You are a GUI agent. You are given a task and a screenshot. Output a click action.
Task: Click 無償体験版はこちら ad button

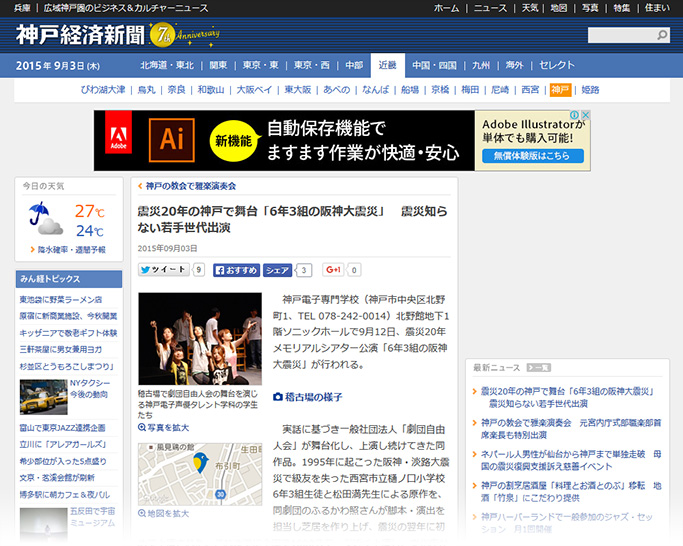point(533,156)
